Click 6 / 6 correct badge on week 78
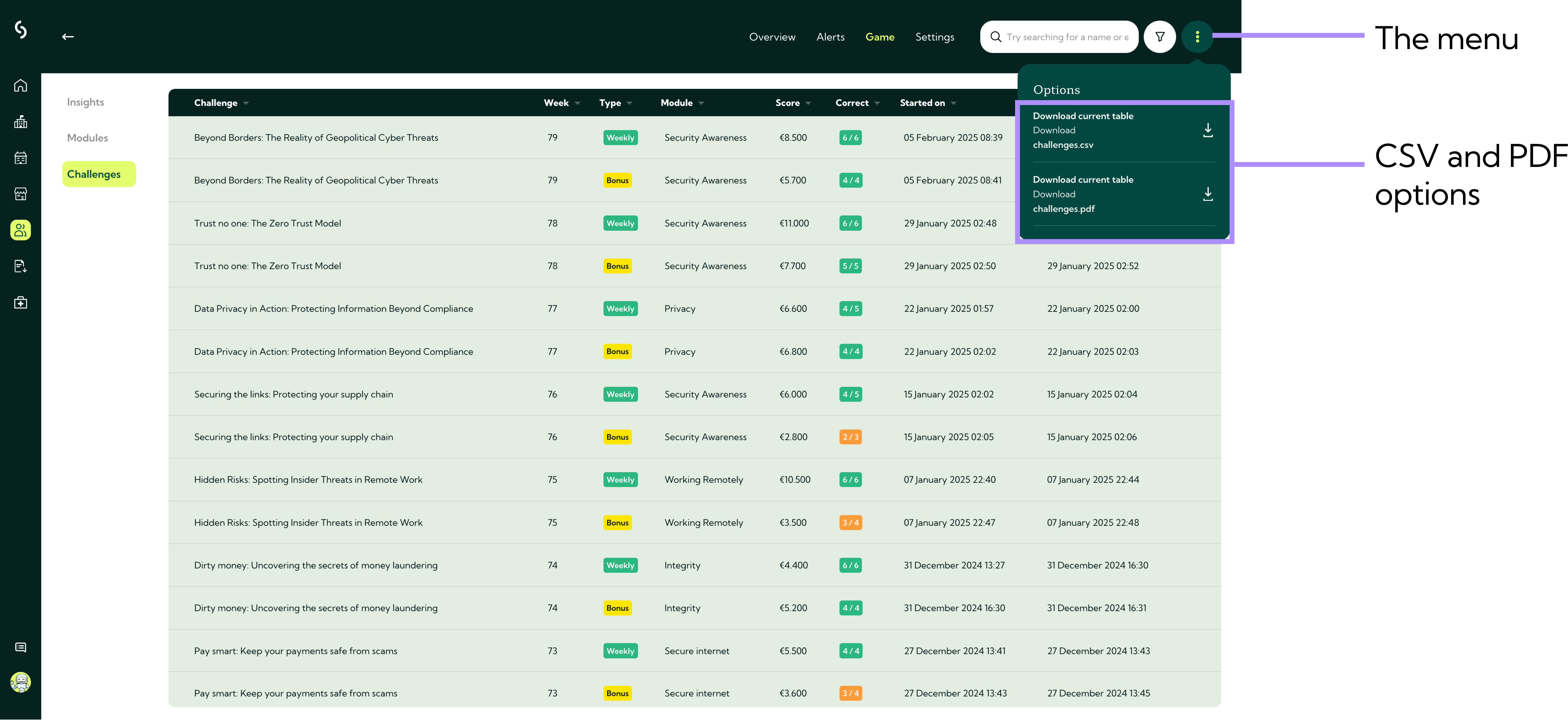This screenshot has height=720, width=1568. [850, 223]
